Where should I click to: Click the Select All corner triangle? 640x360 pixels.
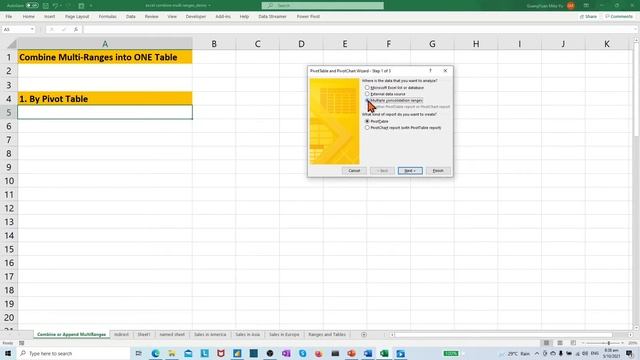[12, 44]
